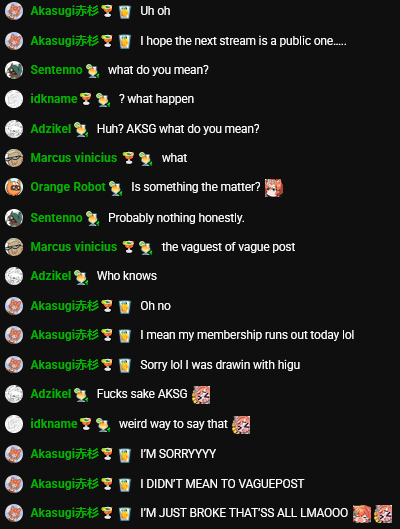
Task: Click the member badge beside Orange Robot name
Action: coord(115,188)
